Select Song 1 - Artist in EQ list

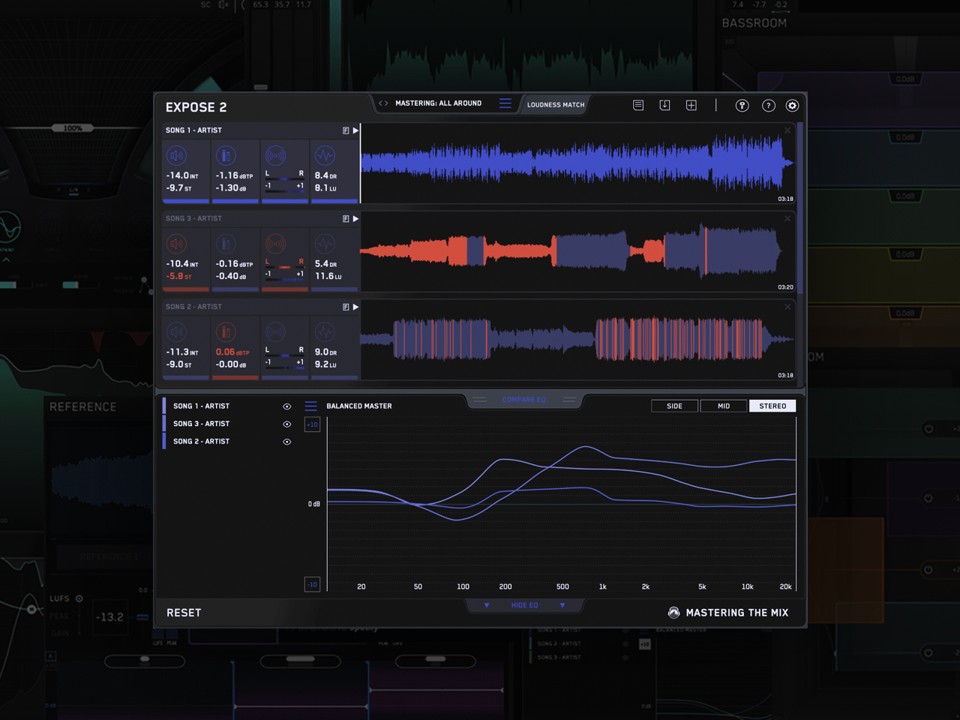[201, 406]
